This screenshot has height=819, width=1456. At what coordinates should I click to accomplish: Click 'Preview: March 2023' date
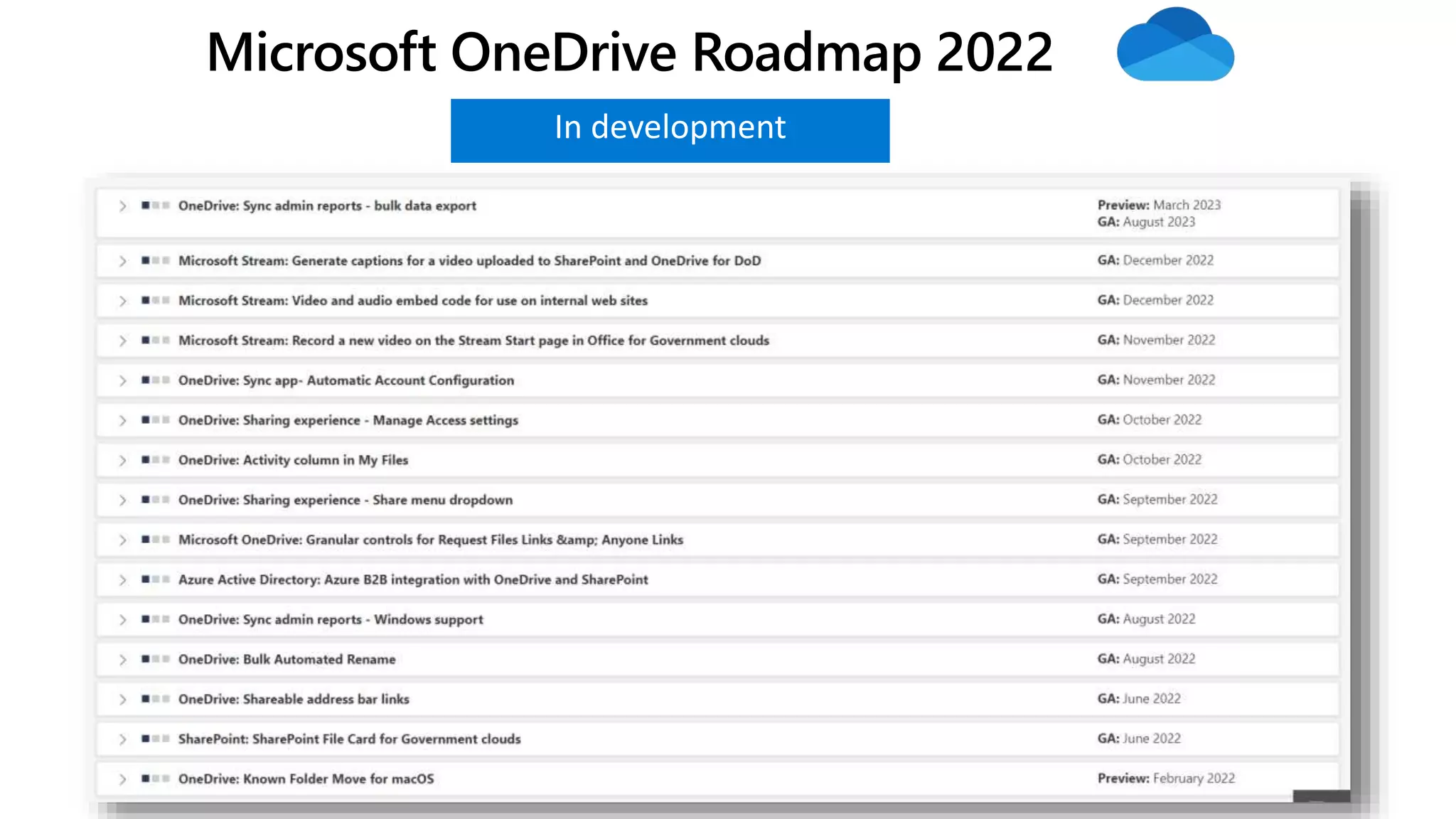click(x=1159, y=205)
